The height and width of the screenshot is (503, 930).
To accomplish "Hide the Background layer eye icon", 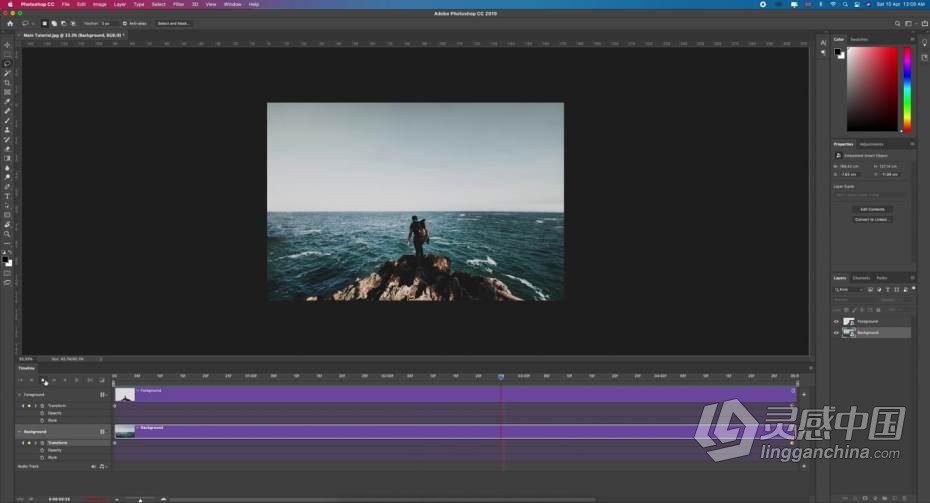I will pos(836,333).
